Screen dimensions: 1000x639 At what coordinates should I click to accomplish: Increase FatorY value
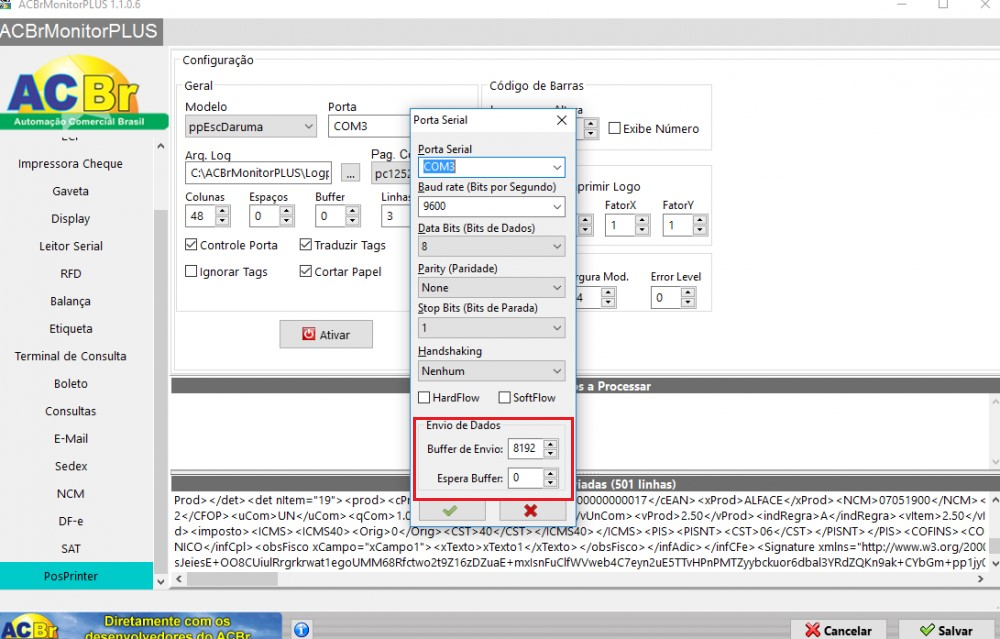(x=700, y=220)
